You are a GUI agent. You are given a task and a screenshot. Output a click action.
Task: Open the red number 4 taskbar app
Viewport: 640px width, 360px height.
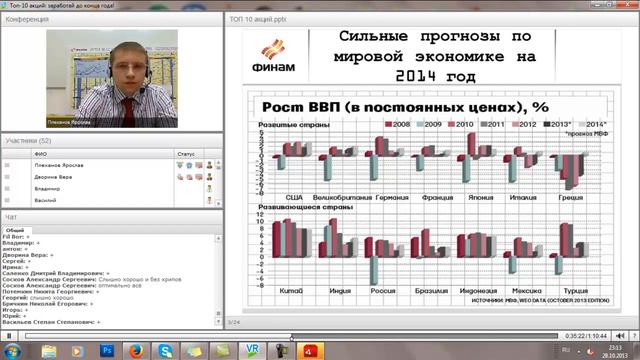click(x=310, y=351)
